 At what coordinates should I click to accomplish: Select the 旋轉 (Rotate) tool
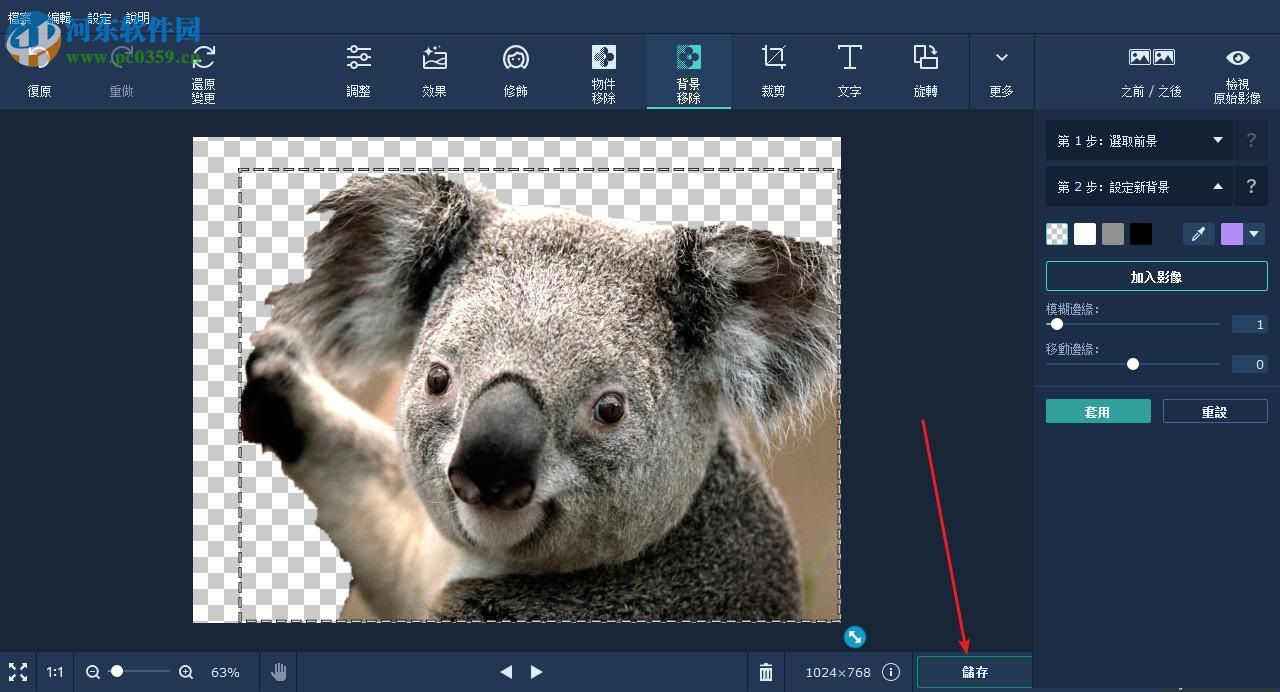pyautogui.click(x=925, y=70)
